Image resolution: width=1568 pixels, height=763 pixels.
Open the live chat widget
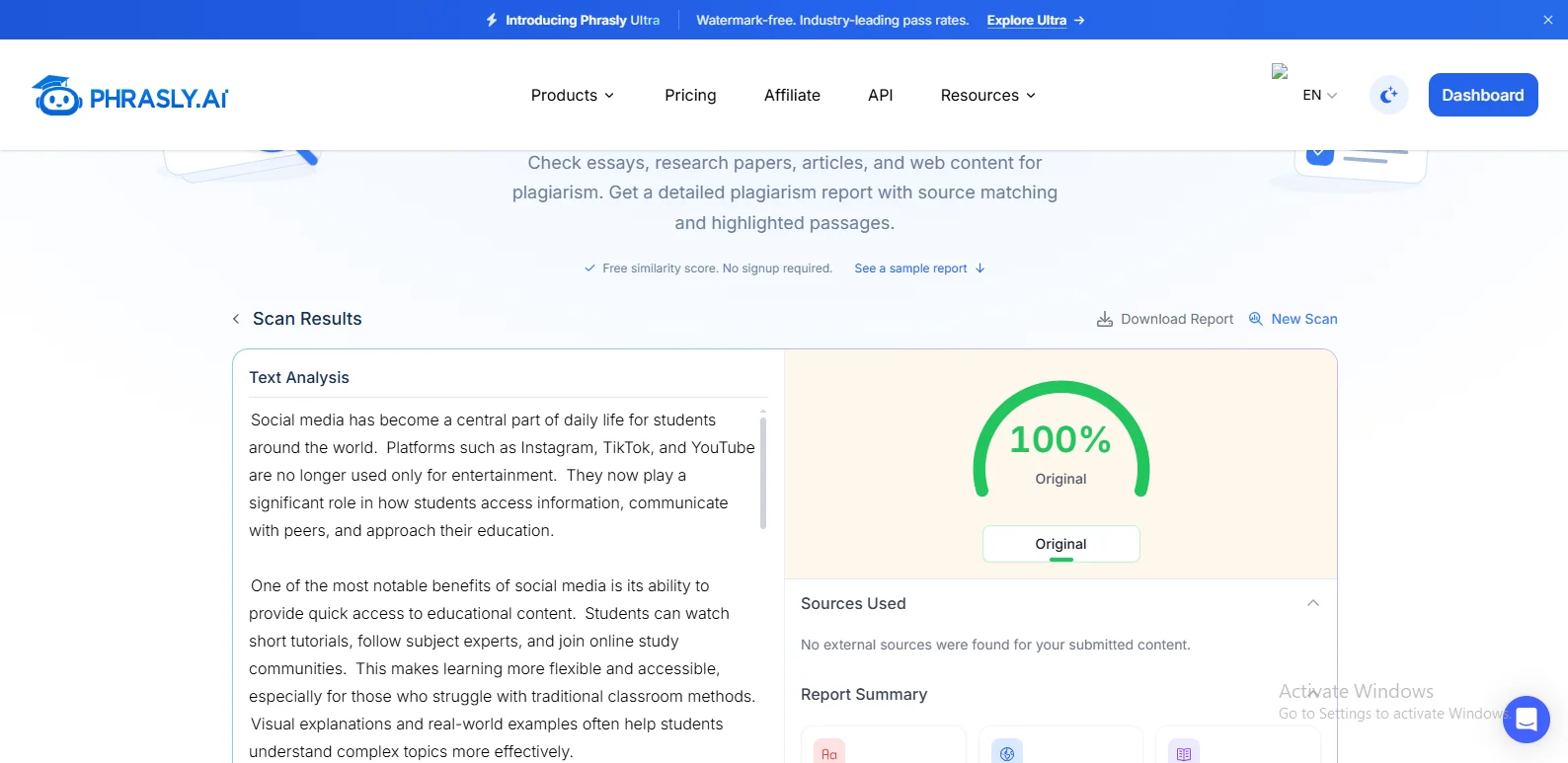pos(1527,720)
